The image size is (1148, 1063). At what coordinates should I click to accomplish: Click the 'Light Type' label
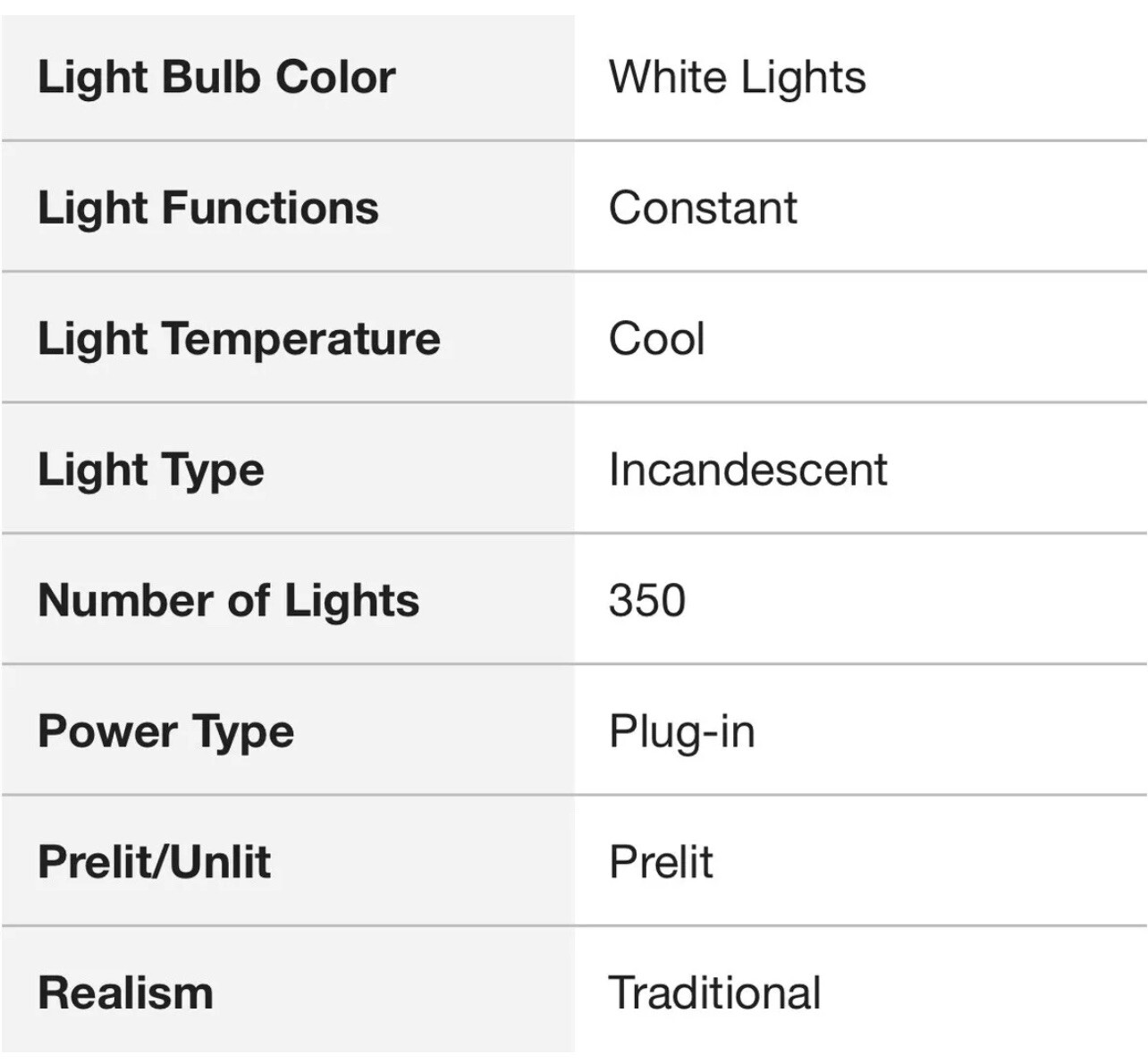151,469
